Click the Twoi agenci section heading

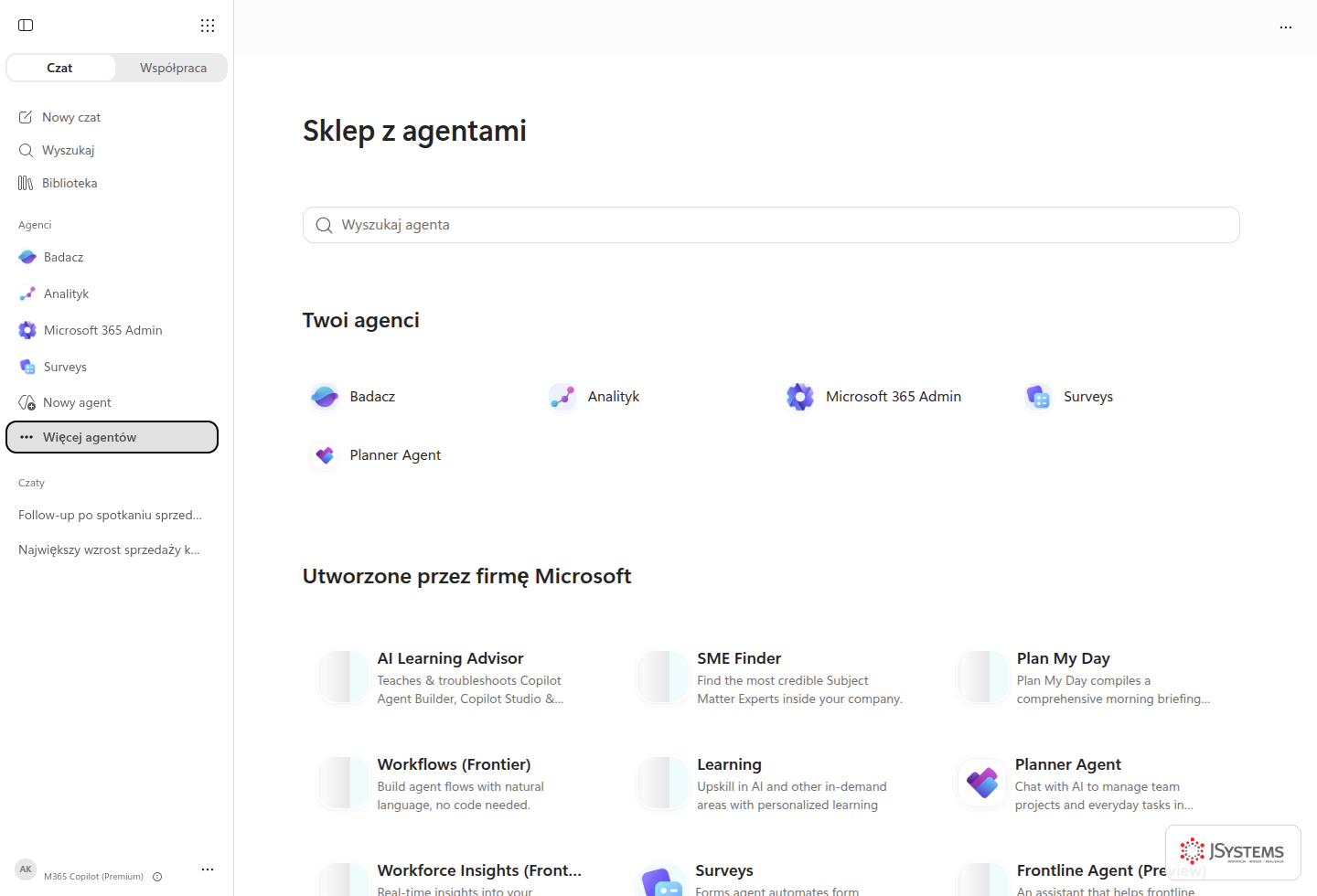361,320
